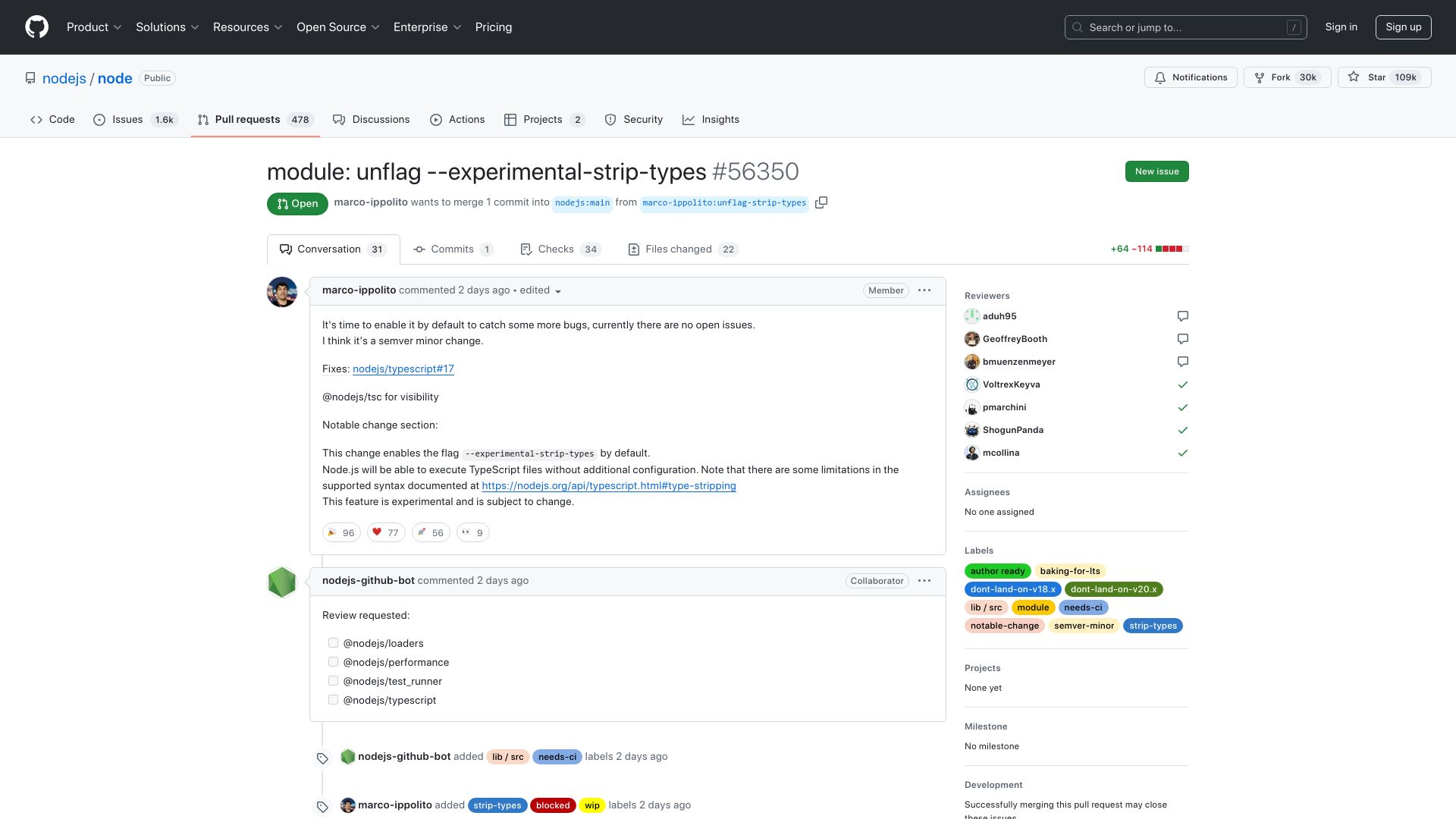
Task: View aduh95's review comment icon
Action: [1183, 316]
